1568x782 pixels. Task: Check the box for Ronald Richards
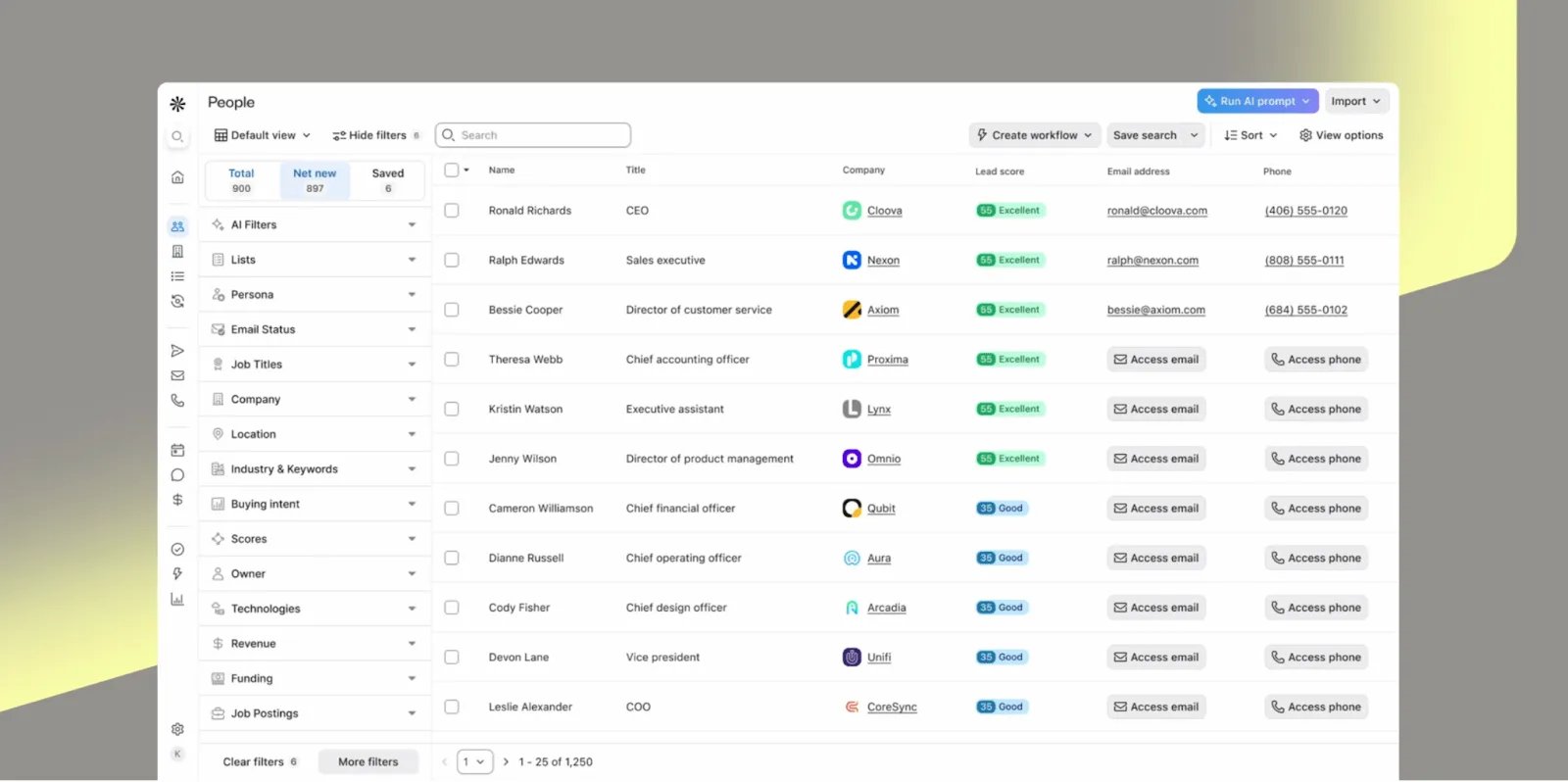click(452, 211)
